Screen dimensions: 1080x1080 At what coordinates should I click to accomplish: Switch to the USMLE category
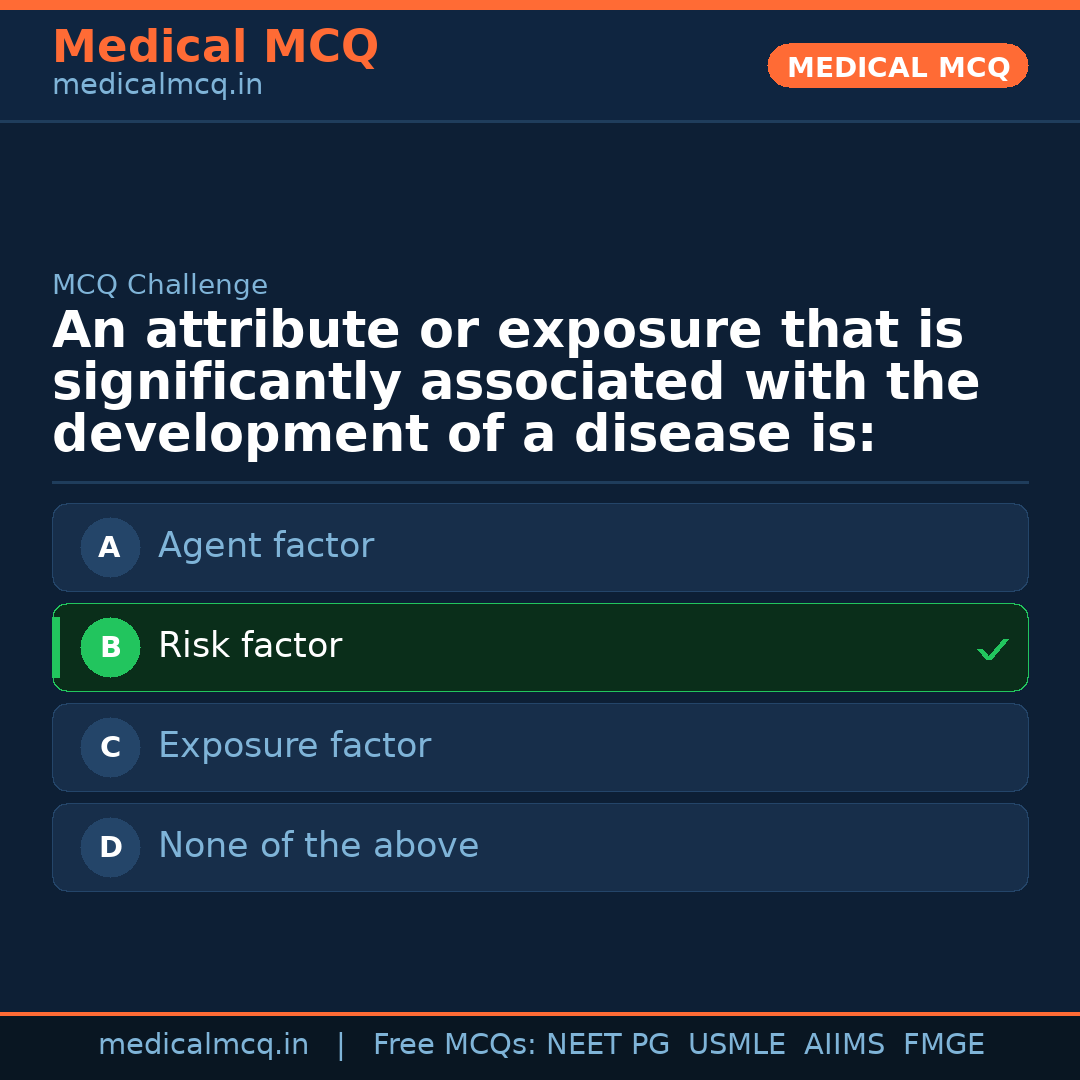tap(737, 1044)
